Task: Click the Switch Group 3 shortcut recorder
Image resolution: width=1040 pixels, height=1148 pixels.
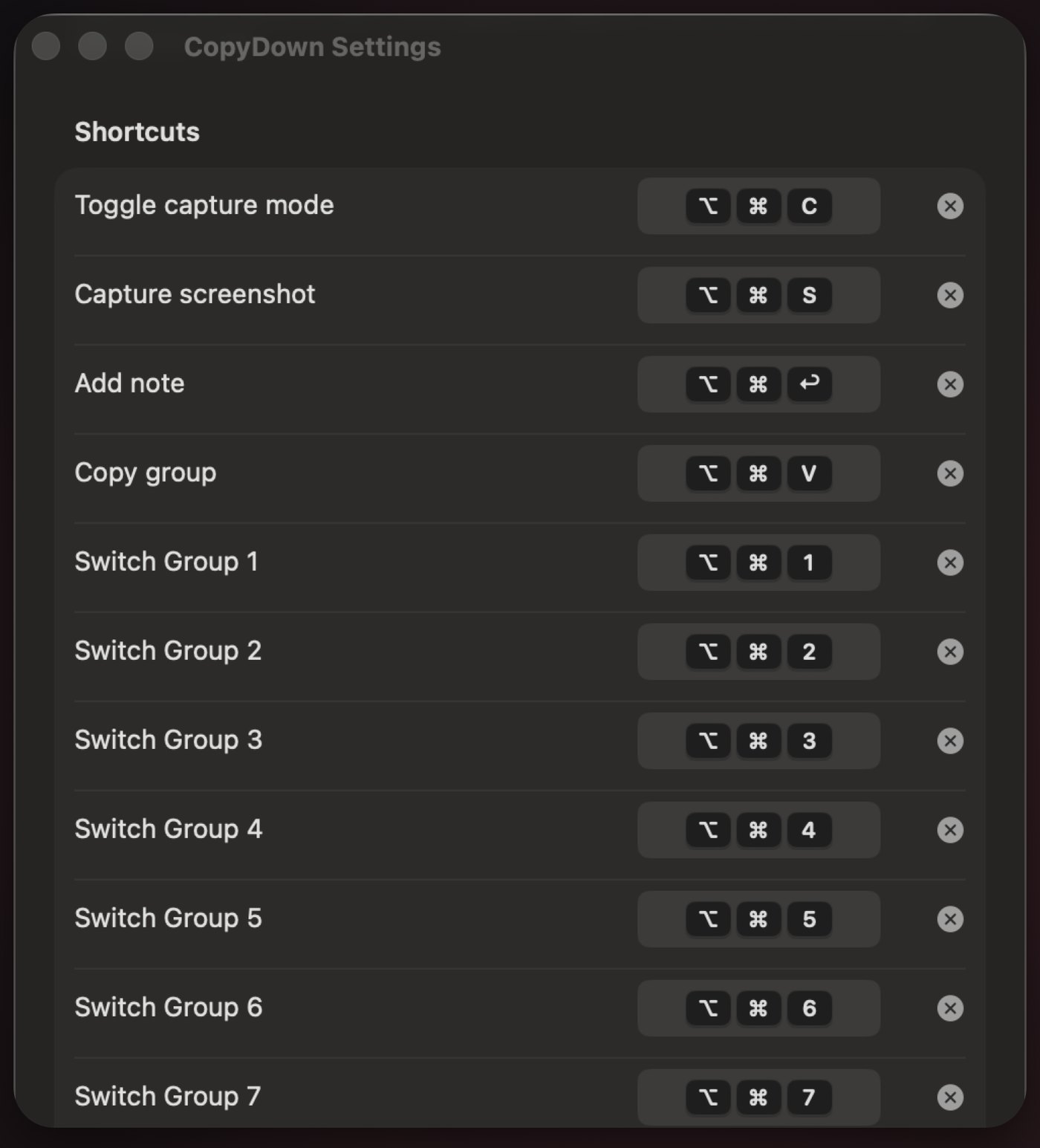Action: pyautogui.click(x=758, y=741)
